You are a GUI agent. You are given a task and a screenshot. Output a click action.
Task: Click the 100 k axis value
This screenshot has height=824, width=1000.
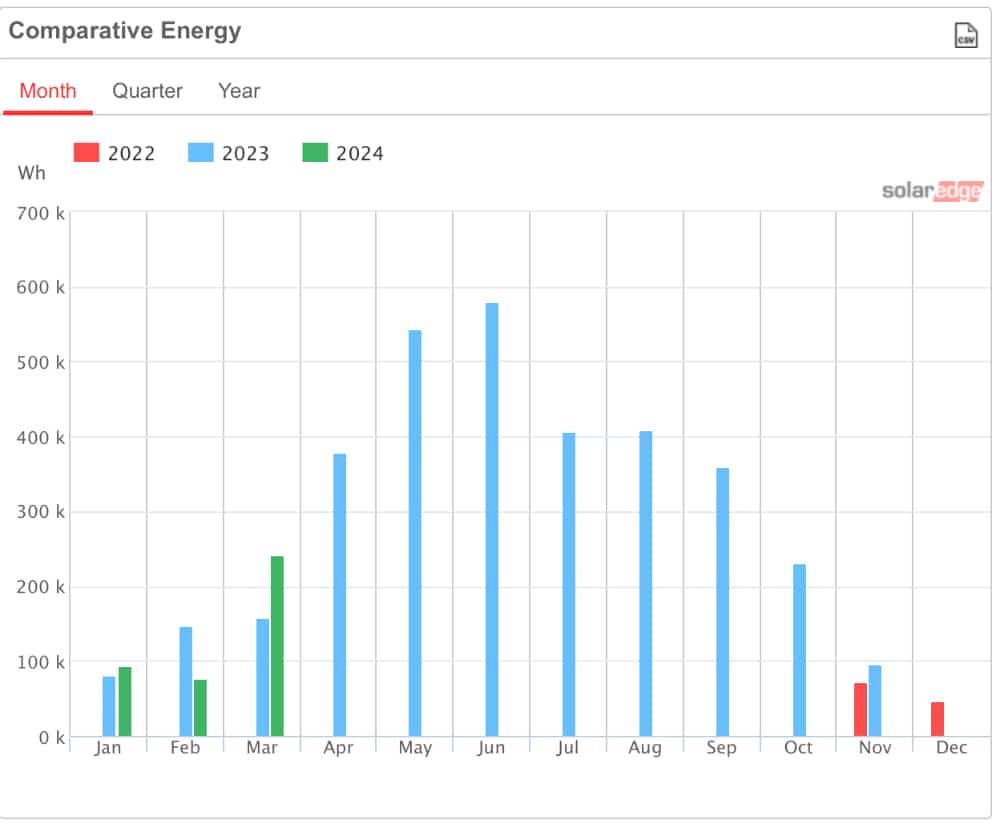pos(41,663)
